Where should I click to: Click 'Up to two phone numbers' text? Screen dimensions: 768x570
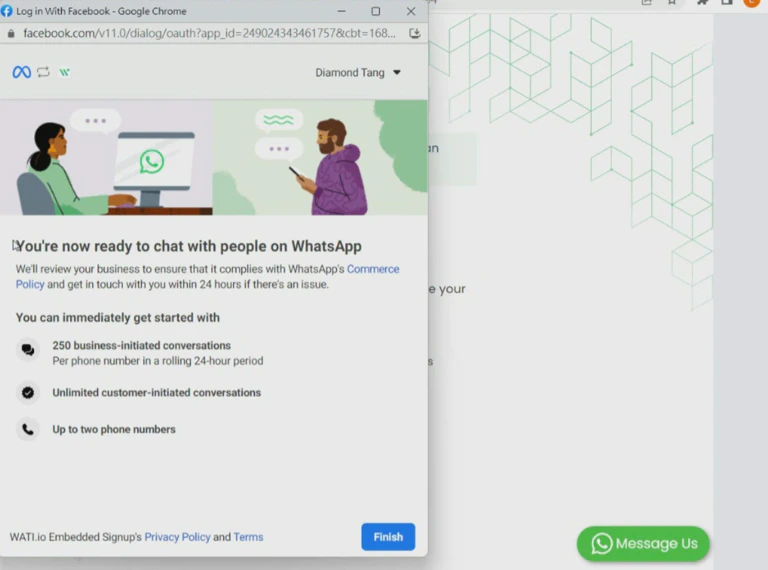click(114, 429)
